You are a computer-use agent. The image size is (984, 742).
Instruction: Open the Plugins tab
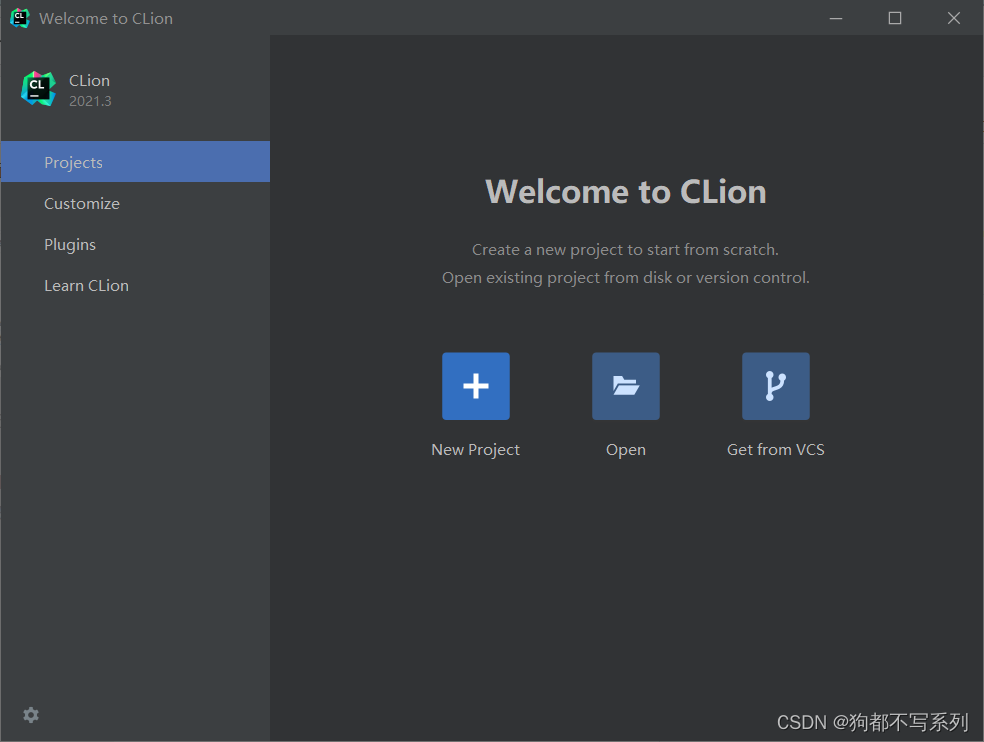tap(136, 244)
